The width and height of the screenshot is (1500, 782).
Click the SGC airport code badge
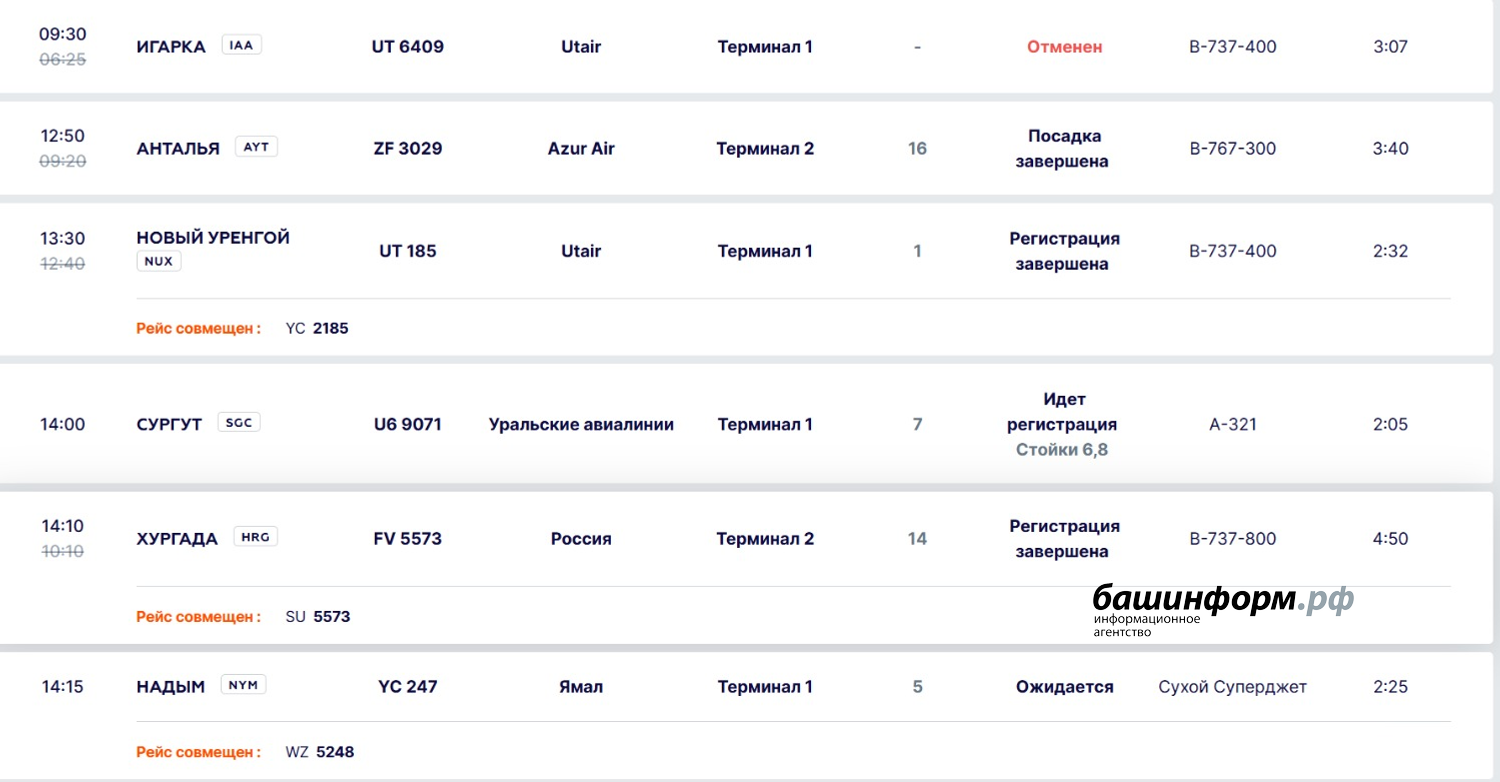tap(239, 423)
